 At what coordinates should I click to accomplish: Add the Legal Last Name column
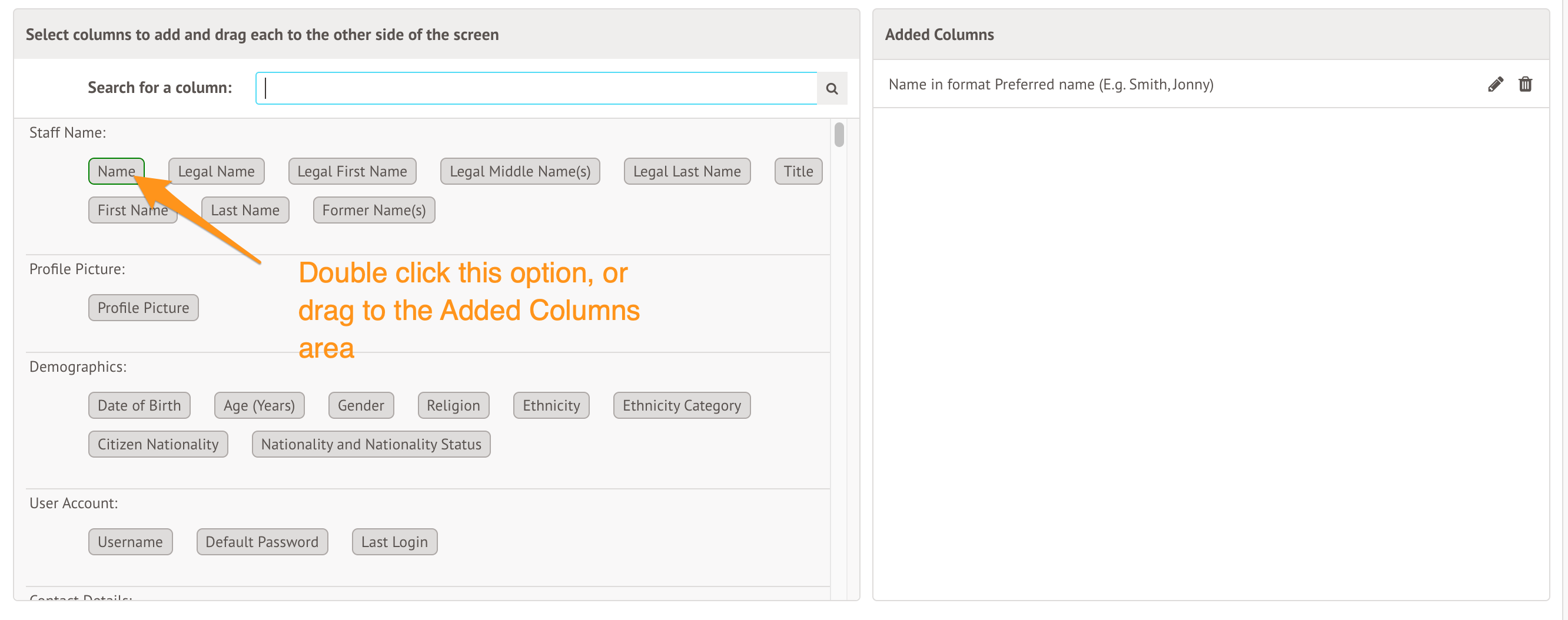tap(687, 172)
